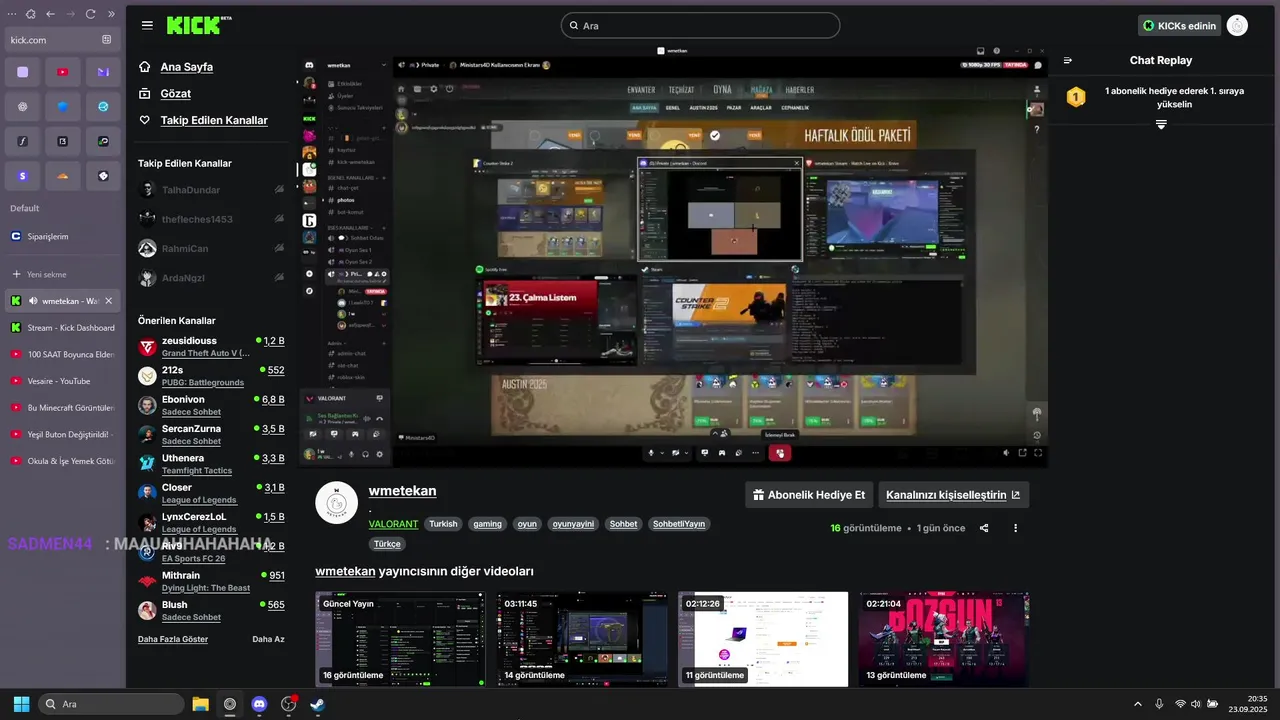1280x720 pixels.
Task: Open Discord from Windows taskbar
Action: pyautogui.click(x=260, y=704)
